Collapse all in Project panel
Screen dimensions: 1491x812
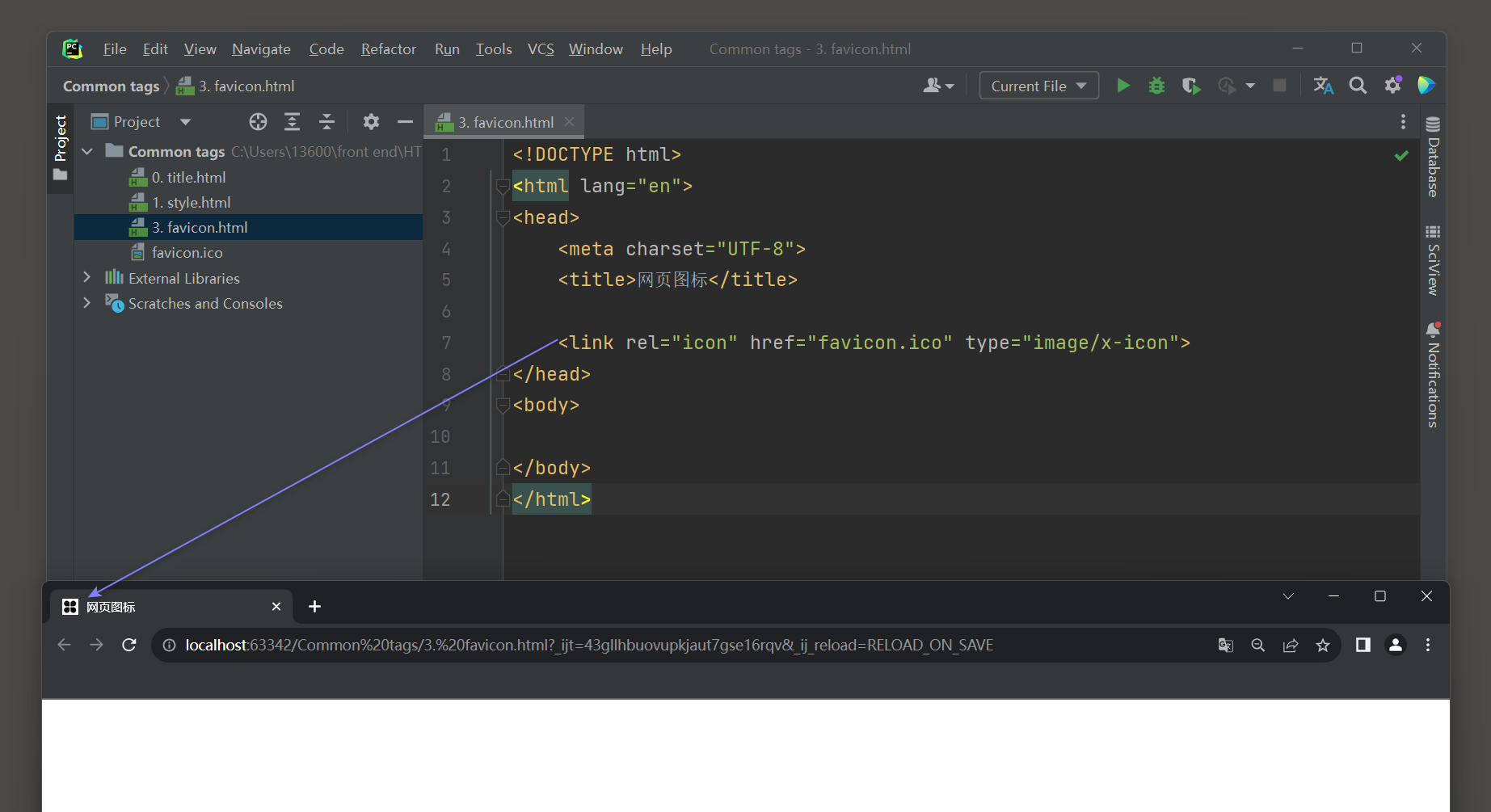click(x=326, y=122)
